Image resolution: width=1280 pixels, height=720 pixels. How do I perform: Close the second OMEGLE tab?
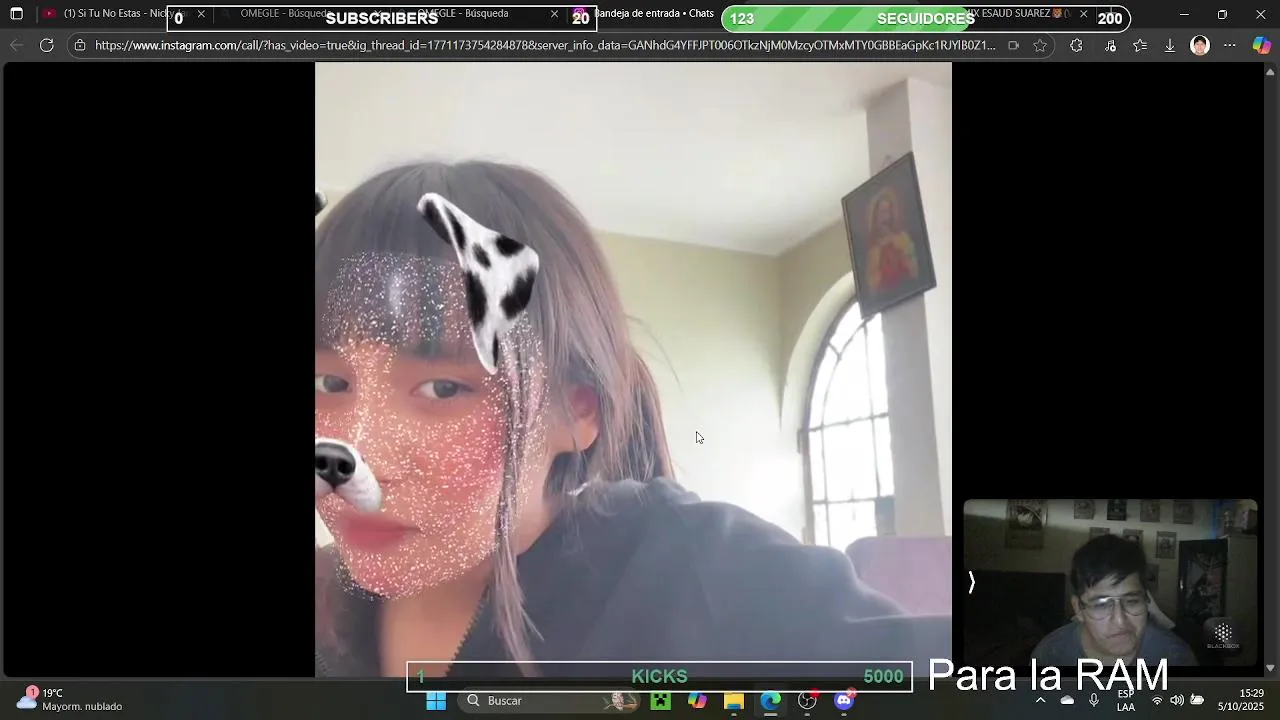[x=554, y=14]
